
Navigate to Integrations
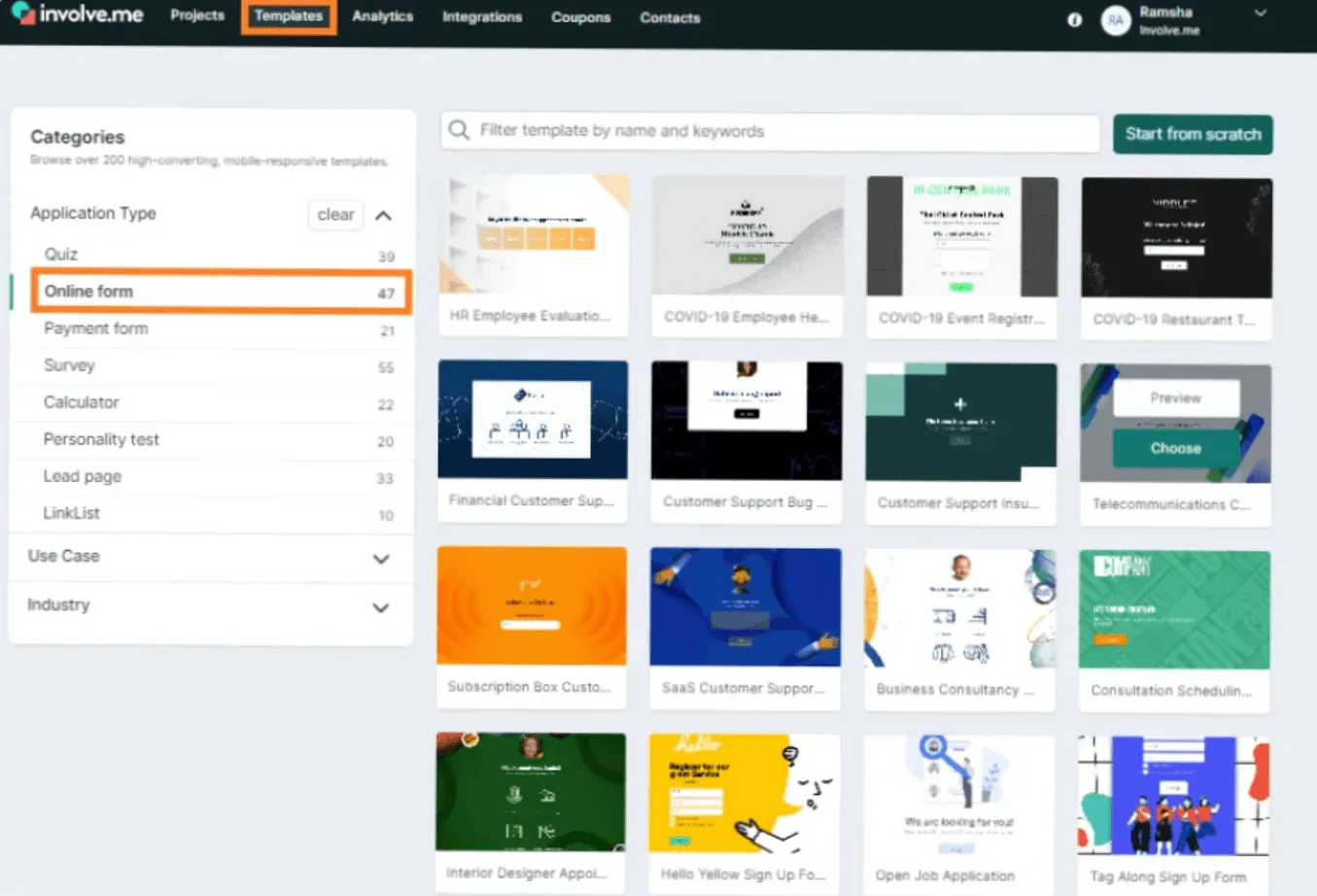click(x=482, y=17)
